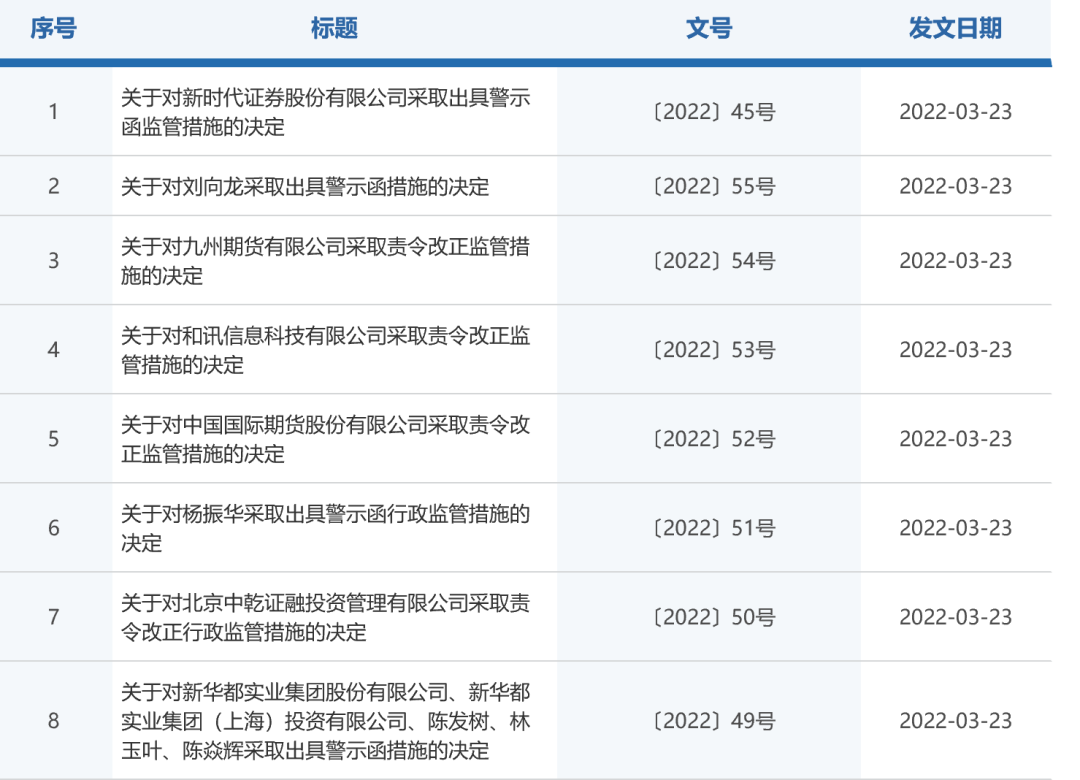
Task: Click serial number 4 cell
Action: pyautogui.click(x=54, y=350)
